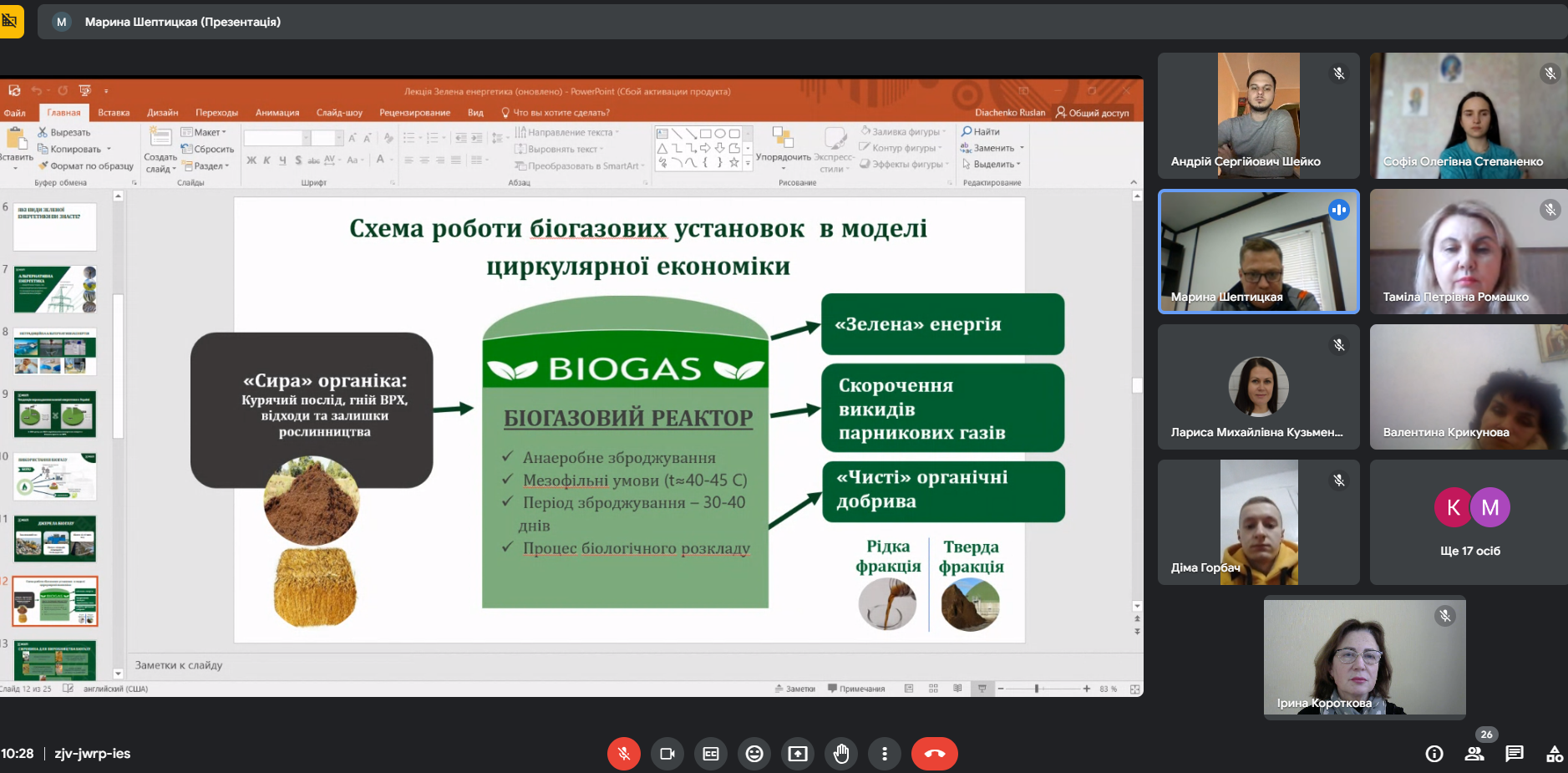Screen dimensions: 1568x773
Task: Open more options three-dot menu
Action: 885,754
